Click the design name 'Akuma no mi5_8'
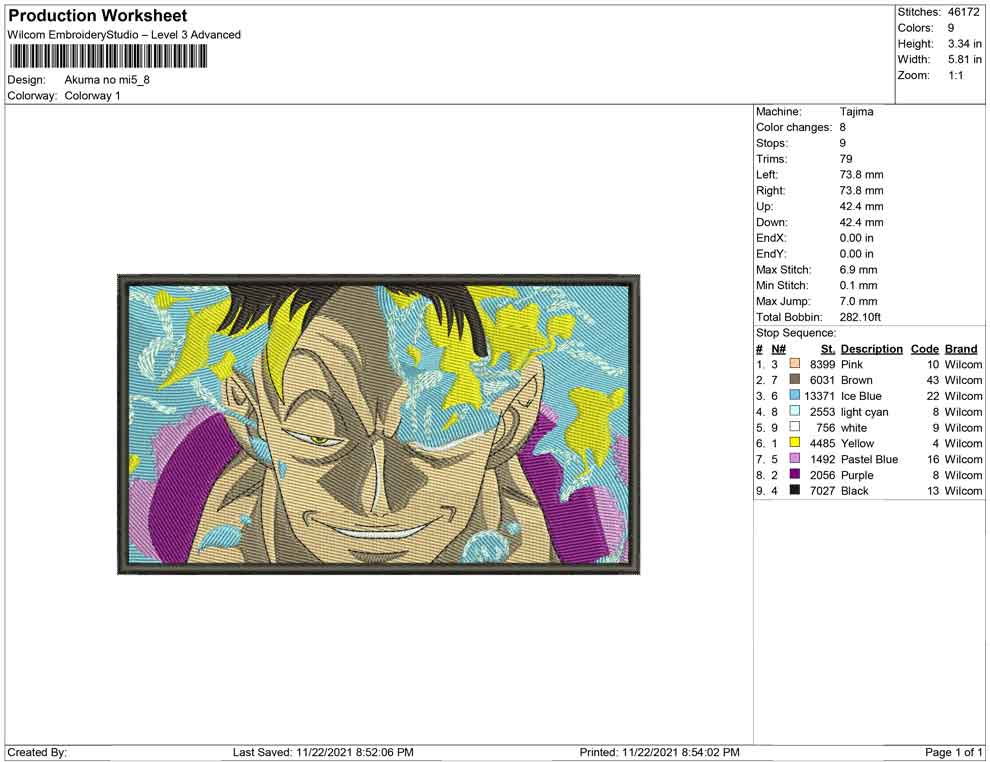Viewport: 990px width, 762px height. [x=107, y=80]
